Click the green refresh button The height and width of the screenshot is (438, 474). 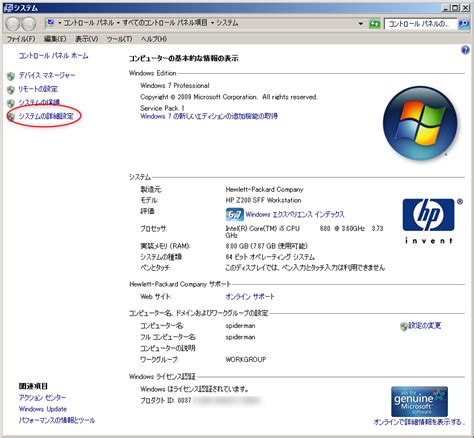(375, 24)
